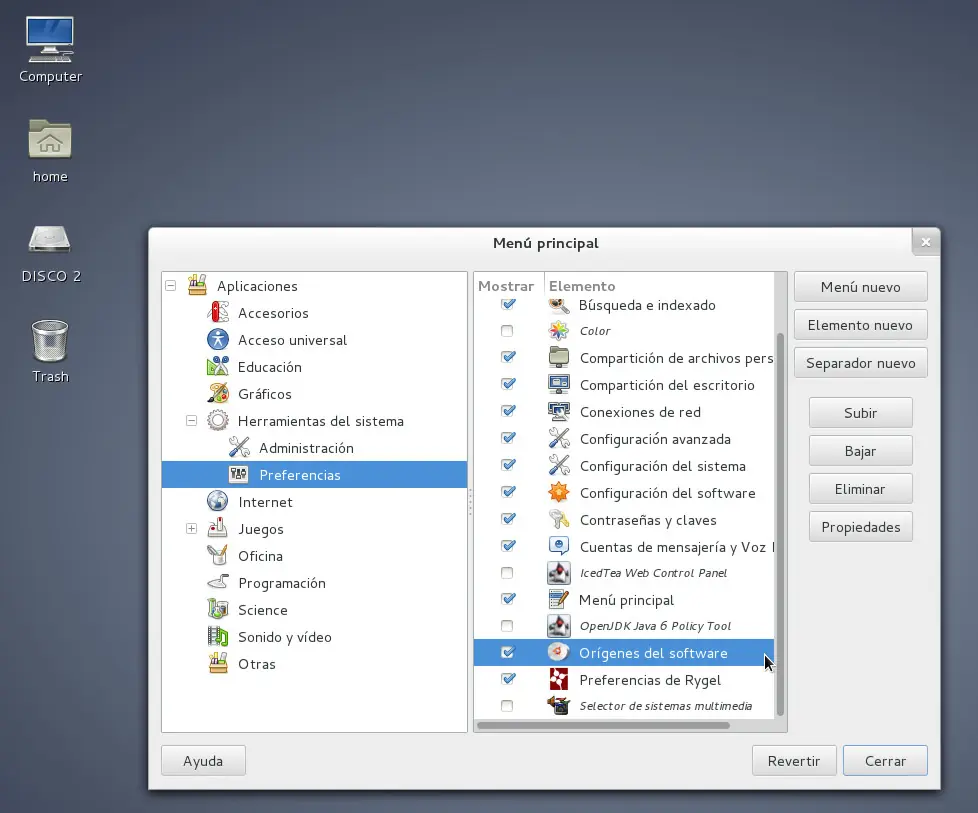Click the Contraseñas y claves keys icon
The height and width of the screenshot is (813, 978).
[558, 519]
